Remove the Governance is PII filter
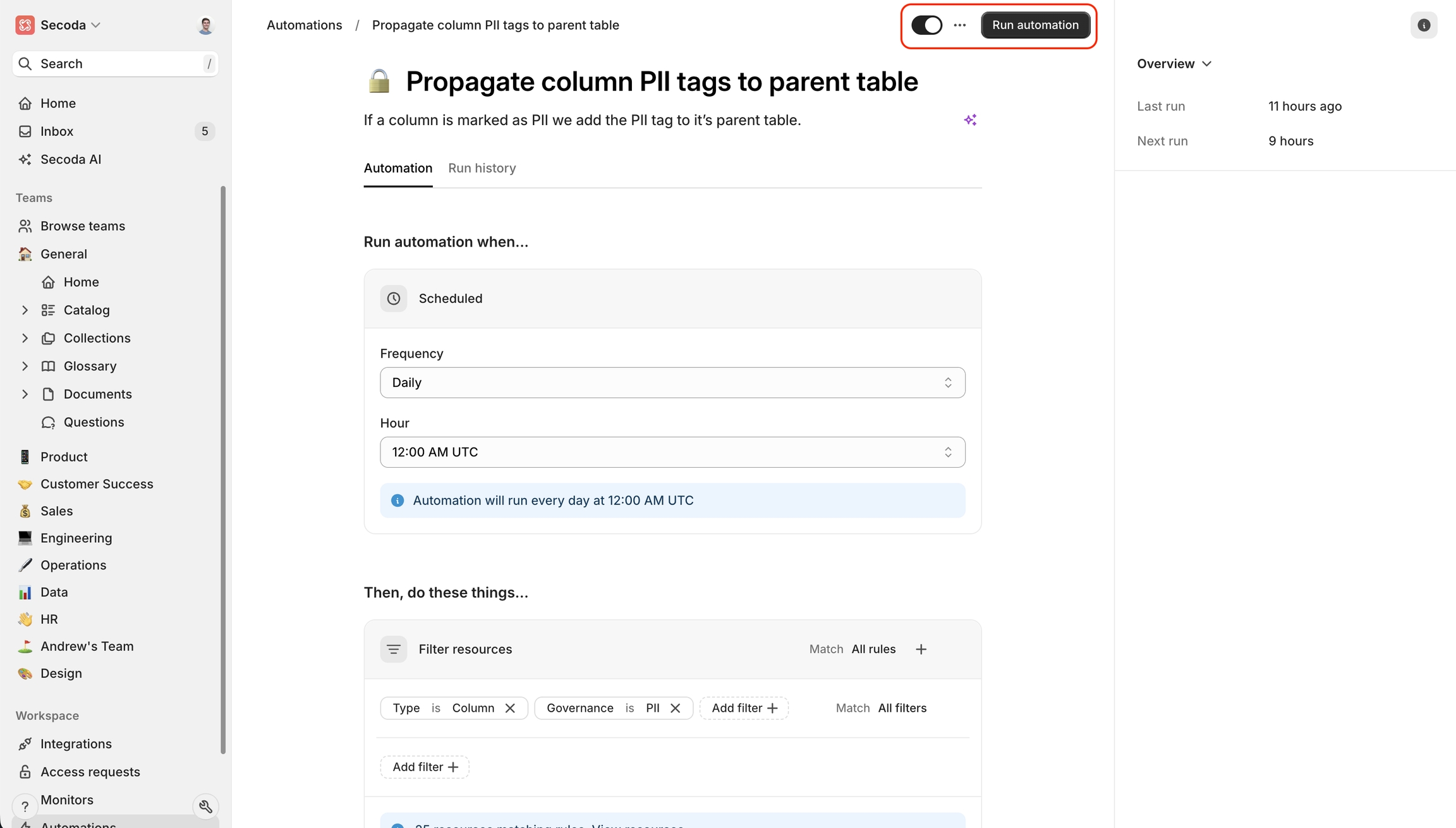Viewport: 1456px width, 828px height. tap(675, 708)
